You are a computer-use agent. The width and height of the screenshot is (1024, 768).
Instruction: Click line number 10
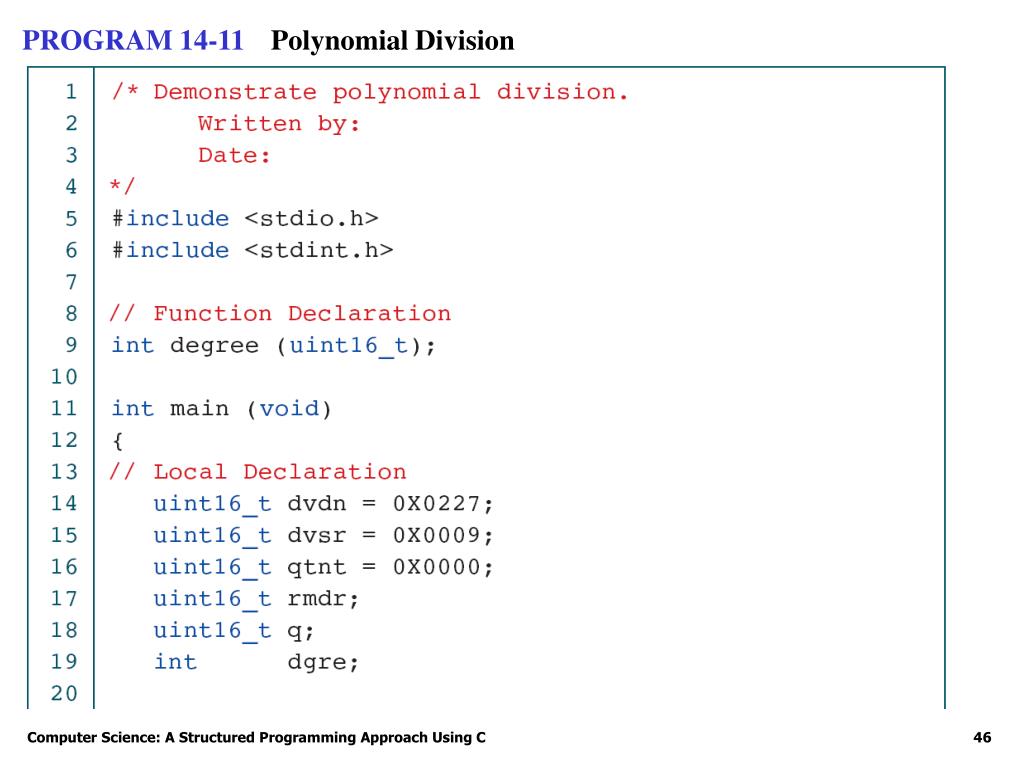(x=64, y=377)
